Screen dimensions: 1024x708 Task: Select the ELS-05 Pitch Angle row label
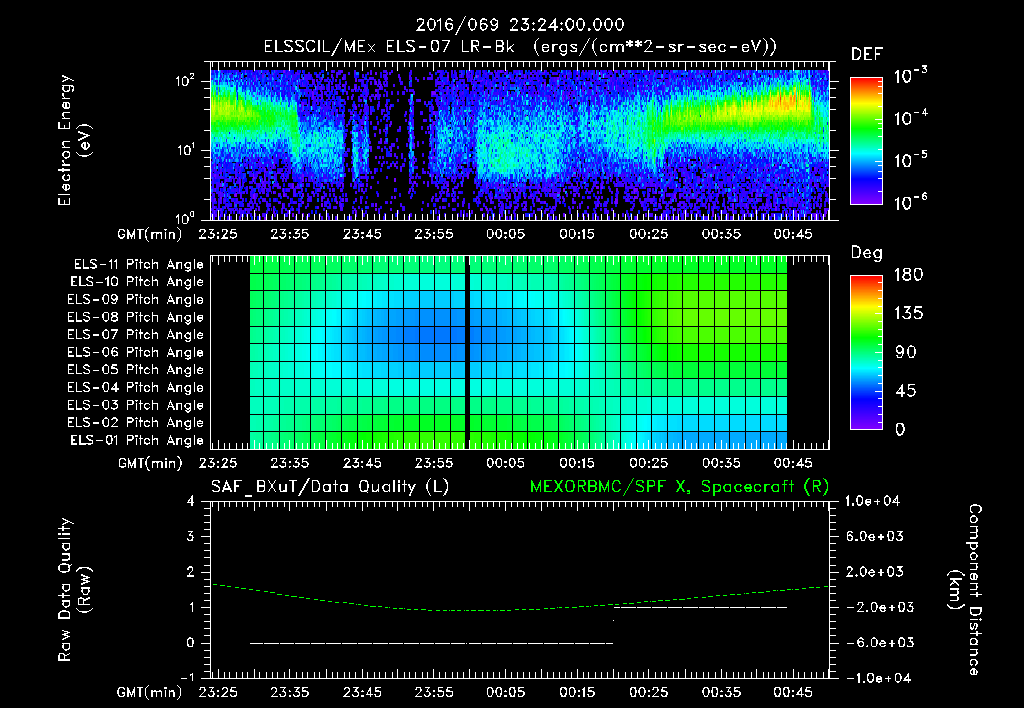136,370
